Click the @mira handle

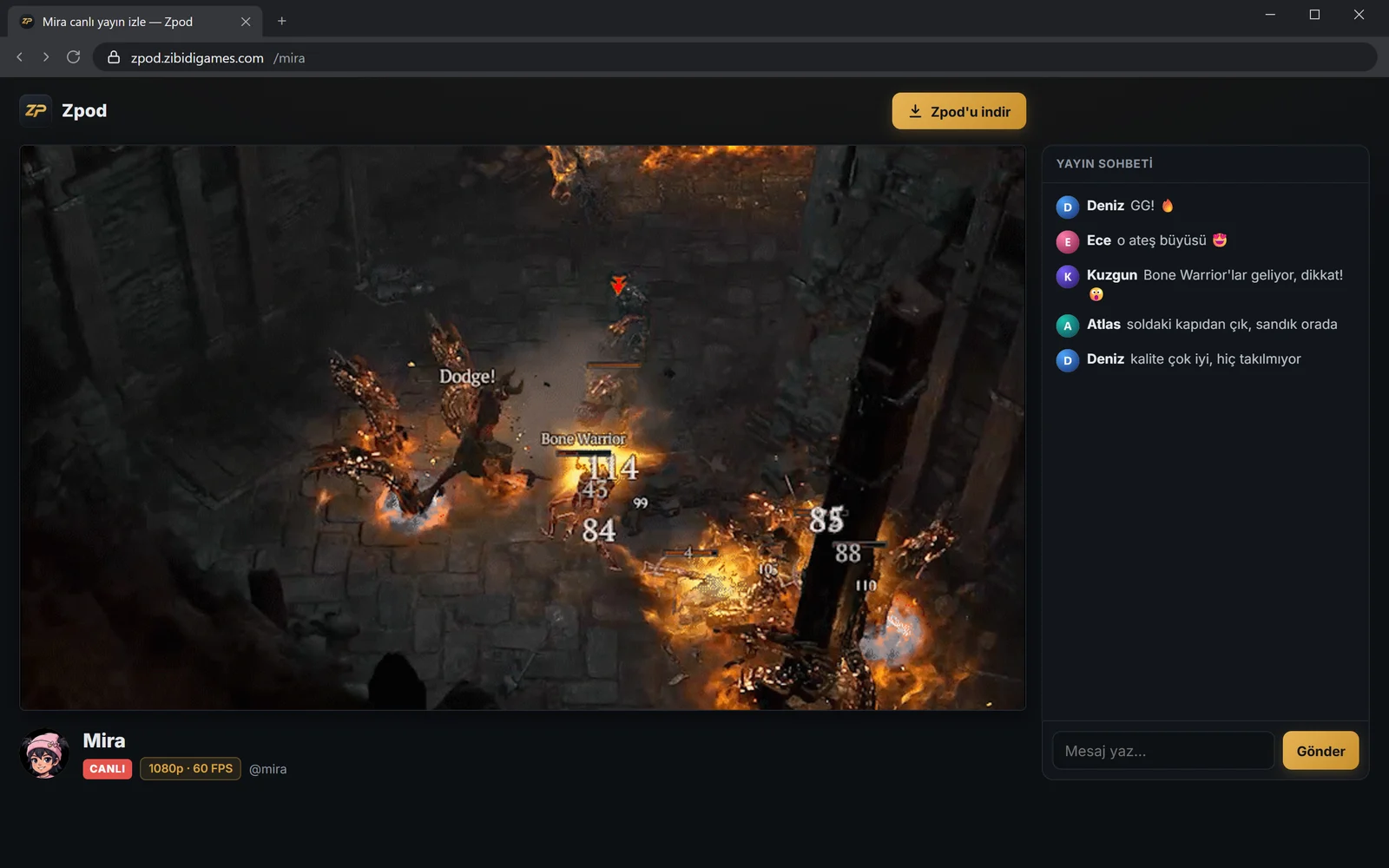pos(267,769)
